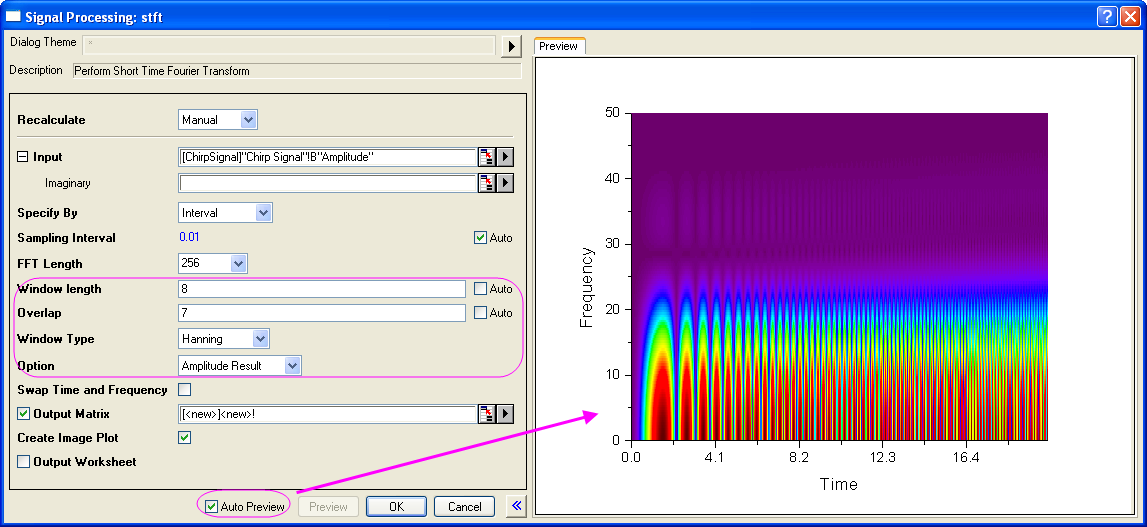Disable the Auto Preview checkbox

point(211,507)
